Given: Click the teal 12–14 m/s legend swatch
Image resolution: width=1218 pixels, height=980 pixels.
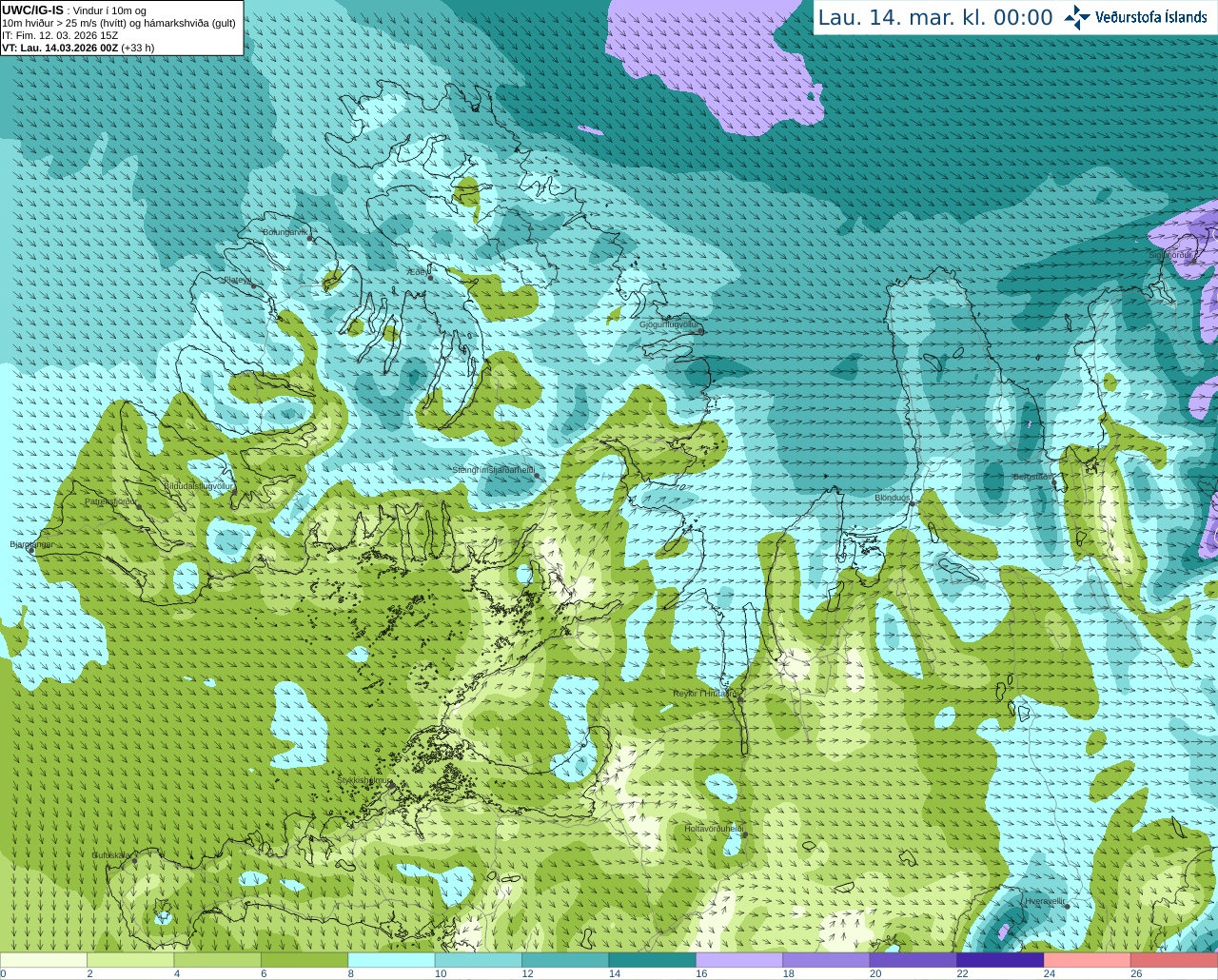Looking at the screenshot, I should [565, 960].
